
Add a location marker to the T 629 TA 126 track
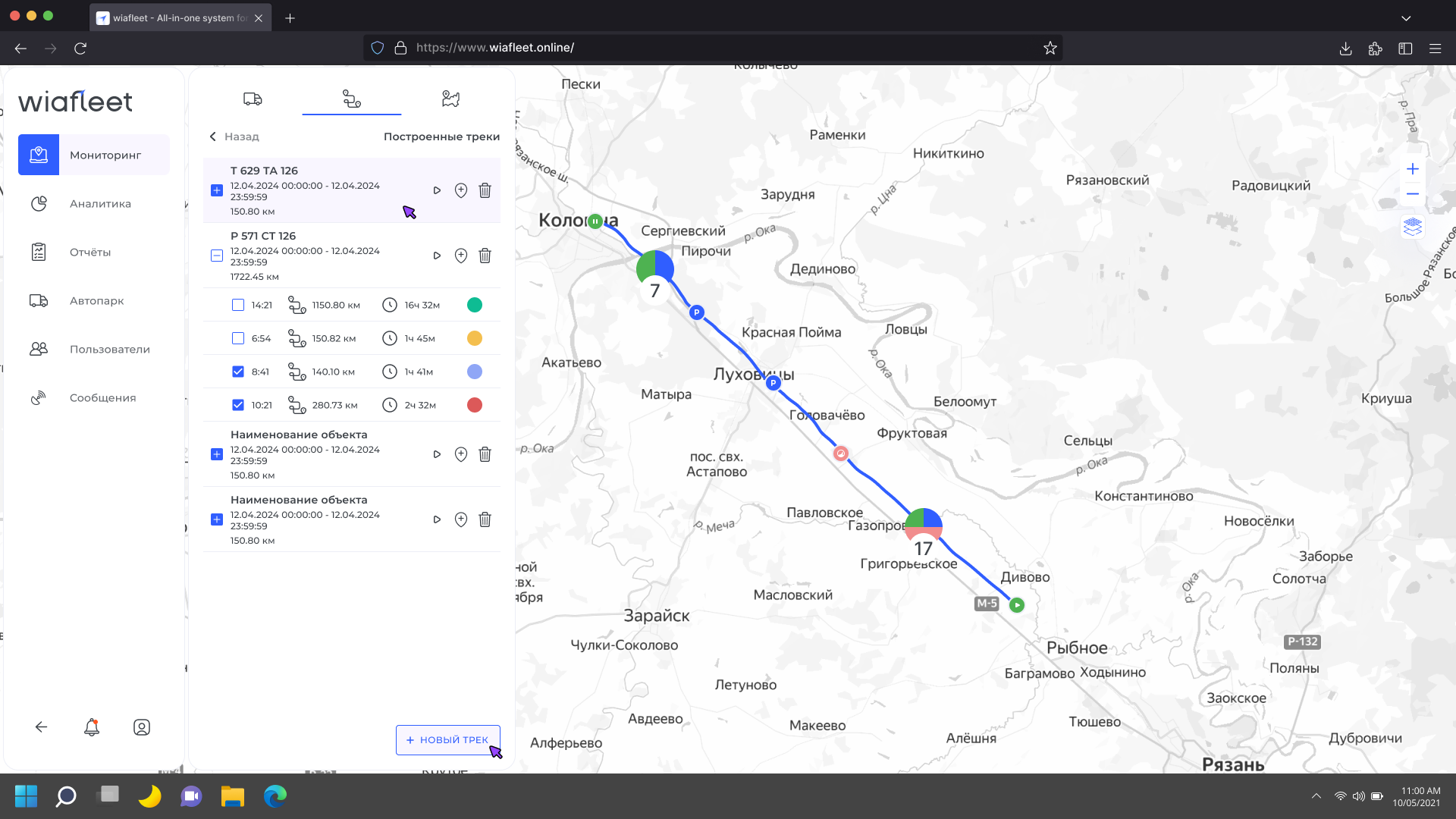[461, 191]
